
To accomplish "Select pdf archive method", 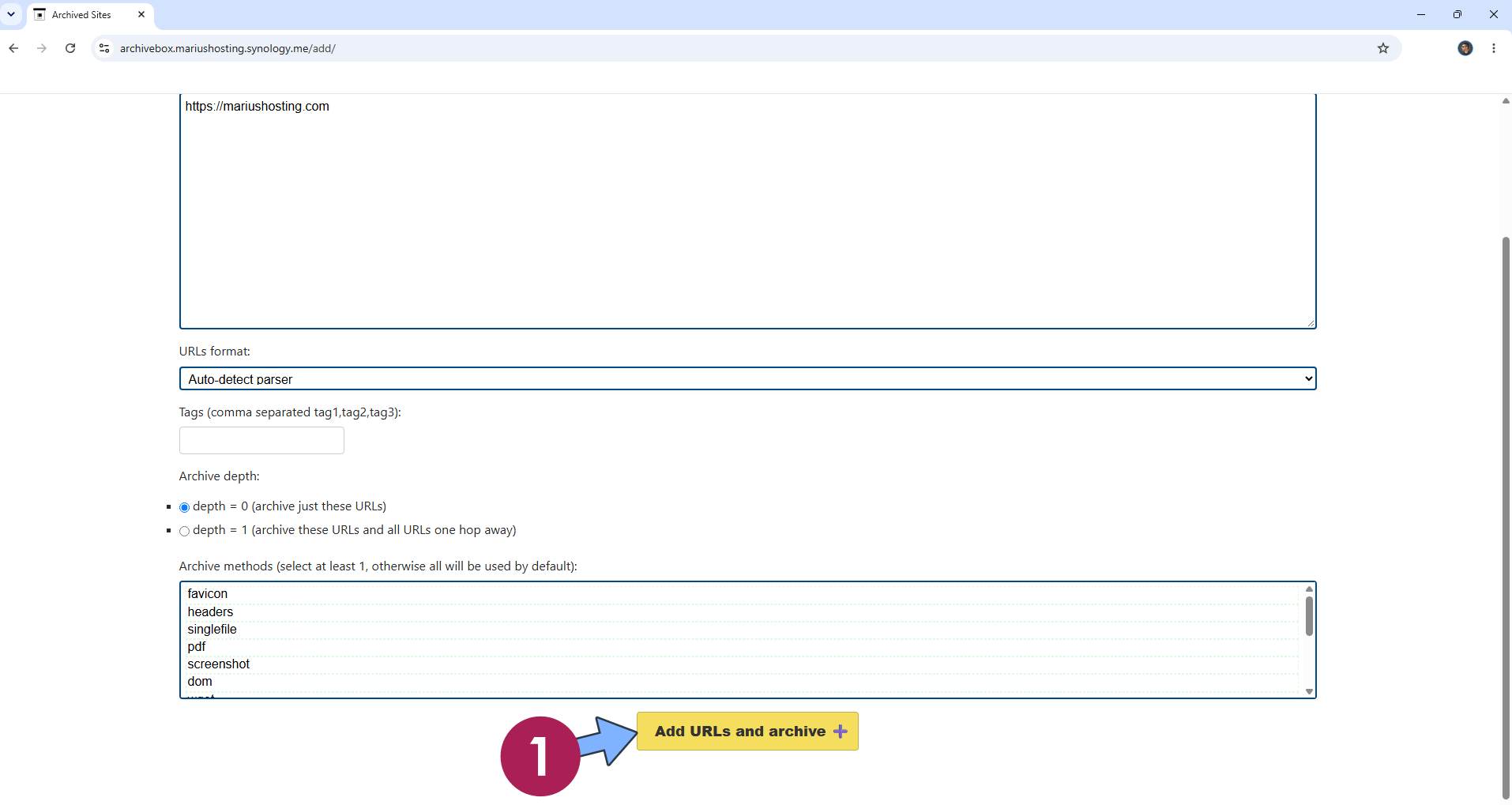I will click(742, 647).
